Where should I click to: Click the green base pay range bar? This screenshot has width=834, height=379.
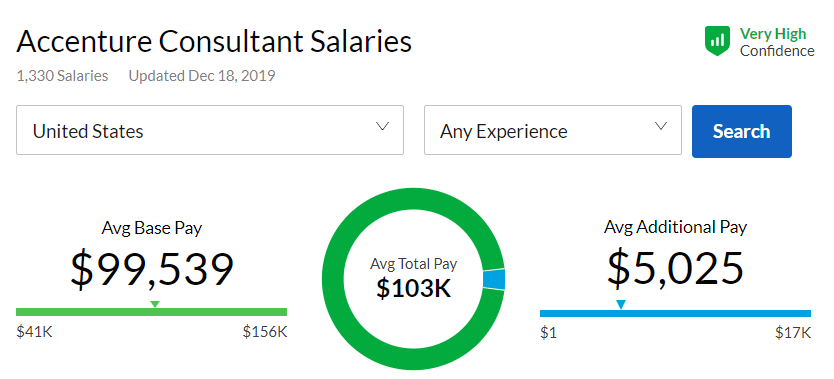click(x=152, y=312)
